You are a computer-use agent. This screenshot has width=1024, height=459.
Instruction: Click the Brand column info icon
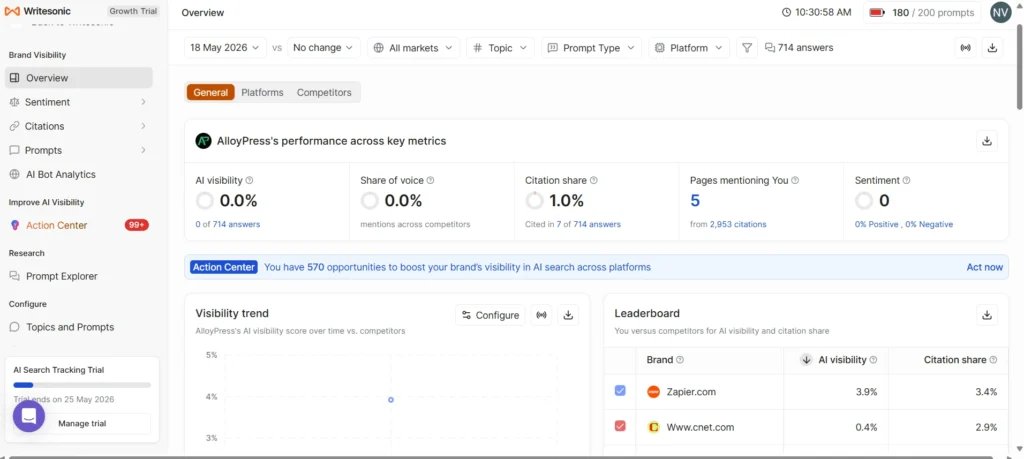[680, 360]
